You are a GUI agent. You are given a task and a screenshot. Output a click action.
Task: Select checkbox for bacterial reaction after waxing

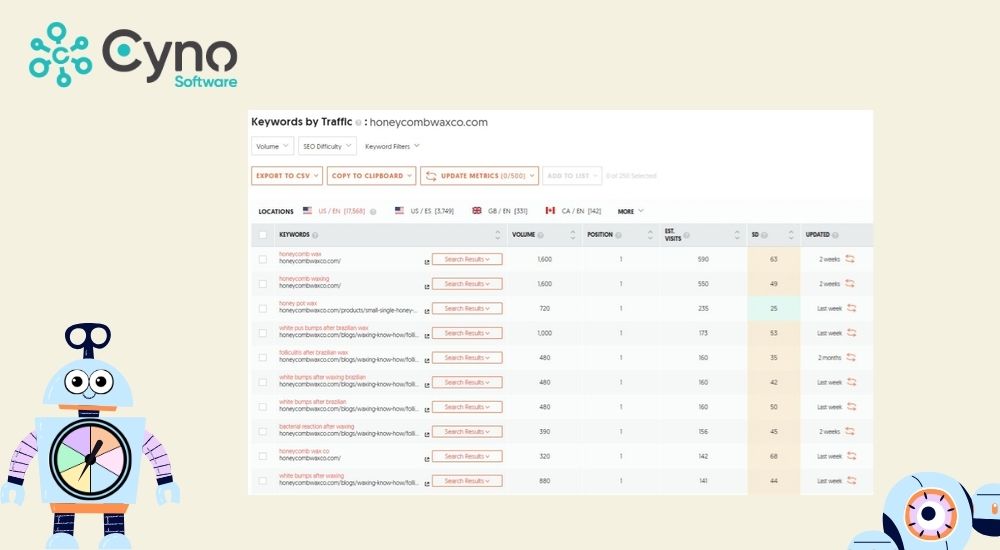tap(263, 432)
